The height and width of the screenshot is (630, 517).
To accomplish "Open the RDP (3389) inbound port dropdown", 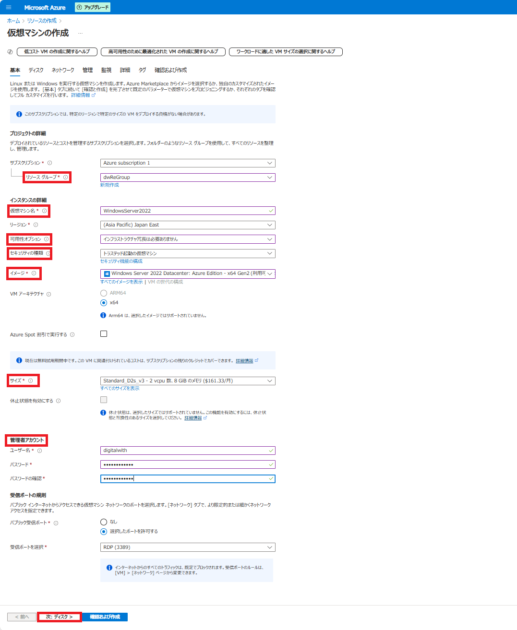I will click(x=188, y=547).
